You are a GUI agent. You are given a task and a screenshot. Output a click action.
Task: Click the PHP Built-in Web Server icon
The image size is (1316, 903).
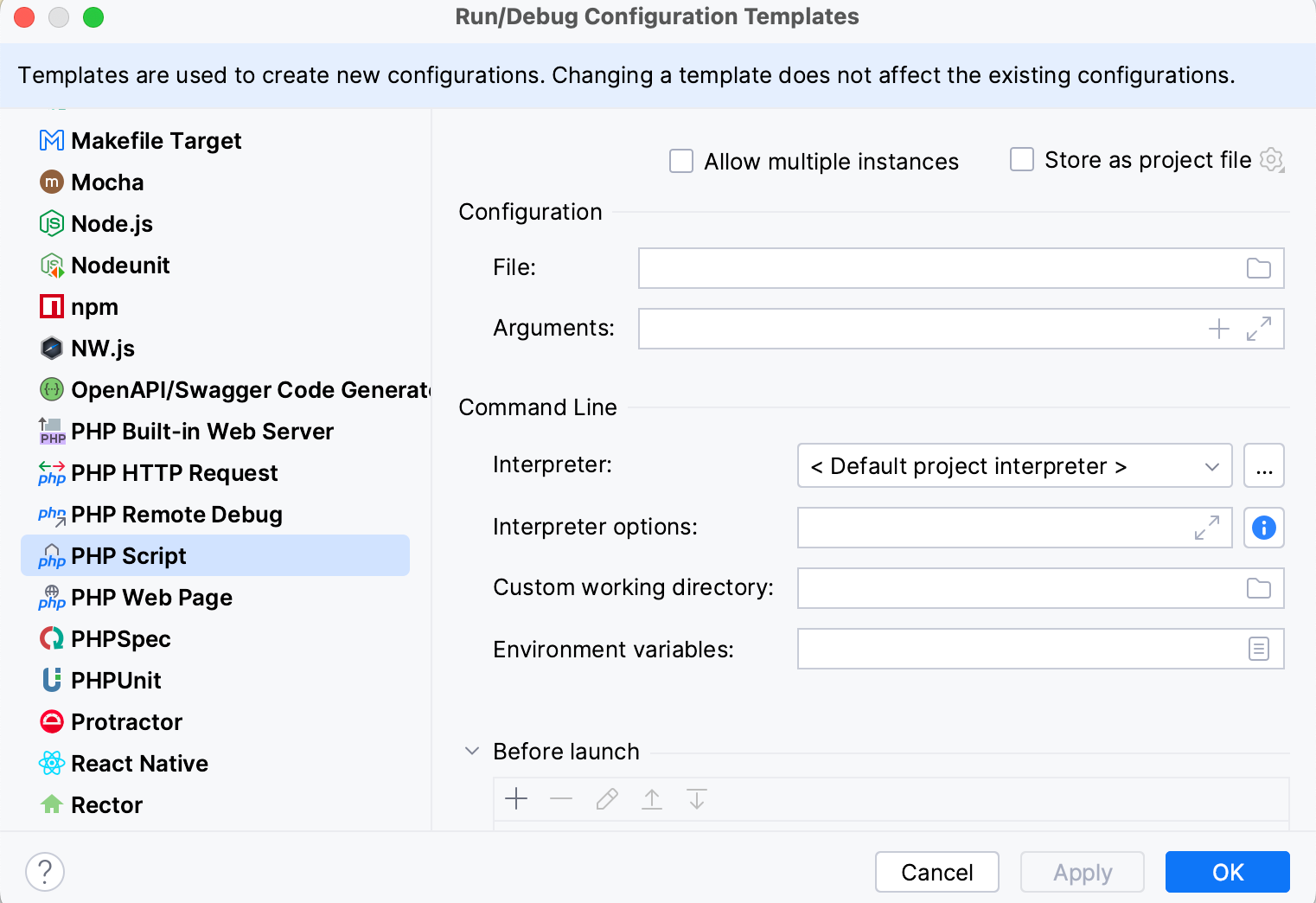52,431
